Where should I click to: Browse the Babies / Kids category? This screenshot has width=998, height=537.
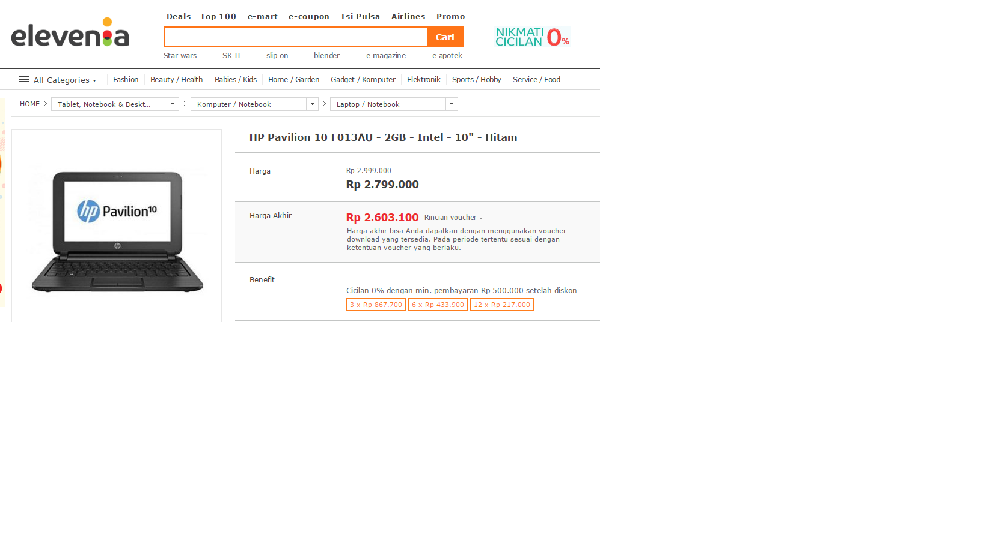(235, 80)
